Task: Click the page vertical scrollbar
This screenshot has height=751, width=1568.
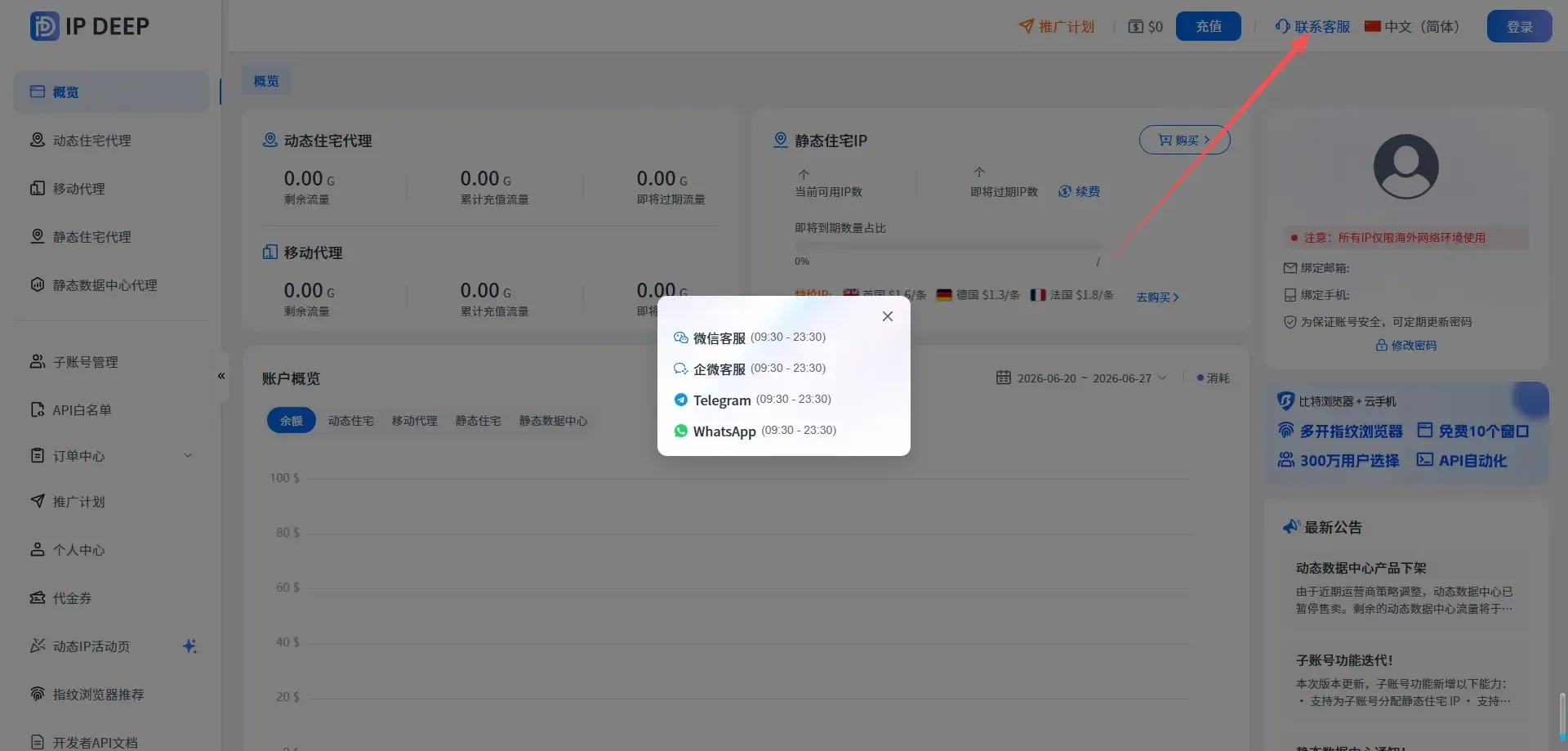Action: 1562,717
